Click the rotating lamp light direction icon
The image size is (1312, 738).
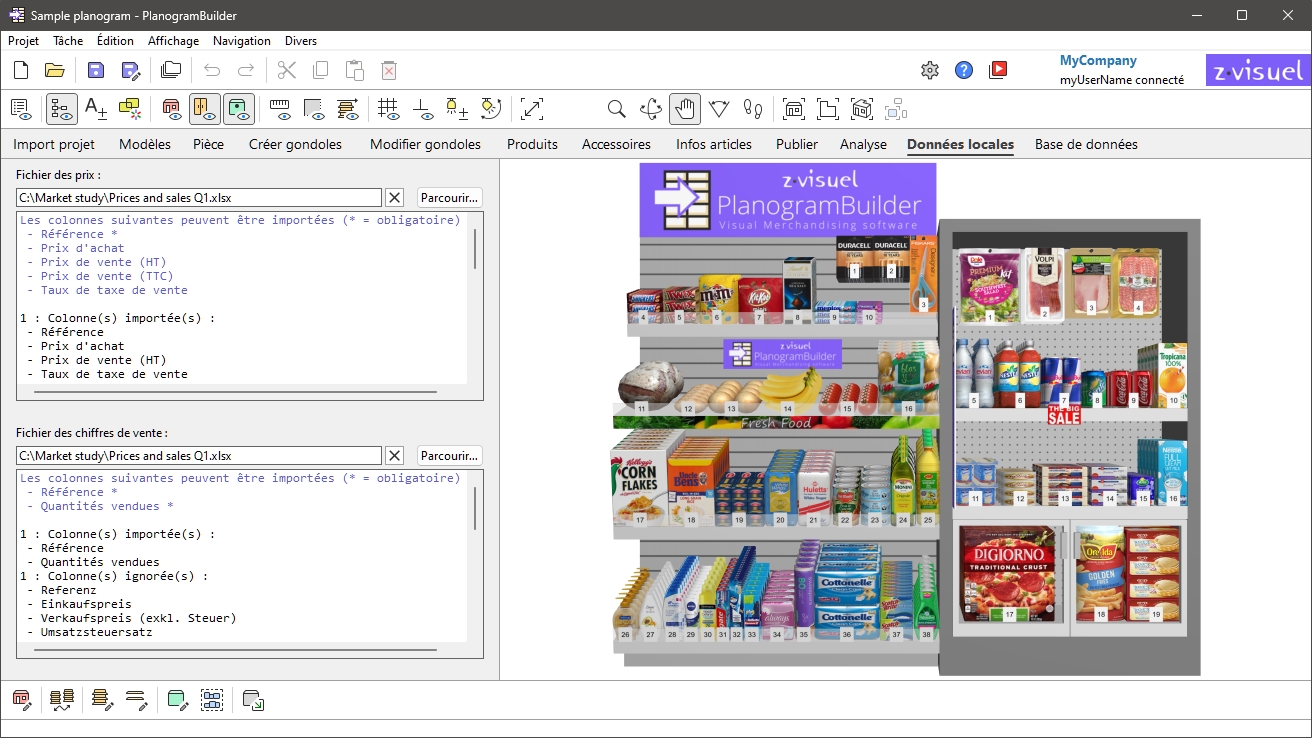point(490,108)
